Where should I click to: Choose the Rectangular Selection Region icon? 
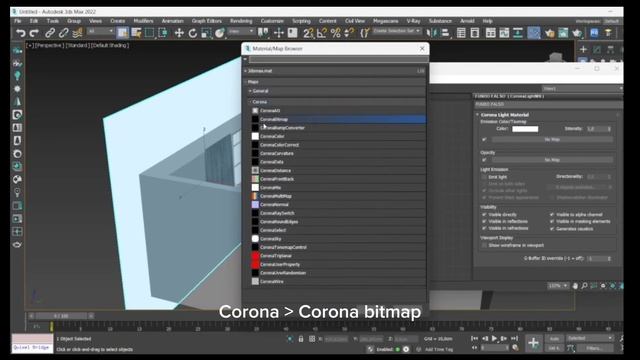tap(149, 33)
